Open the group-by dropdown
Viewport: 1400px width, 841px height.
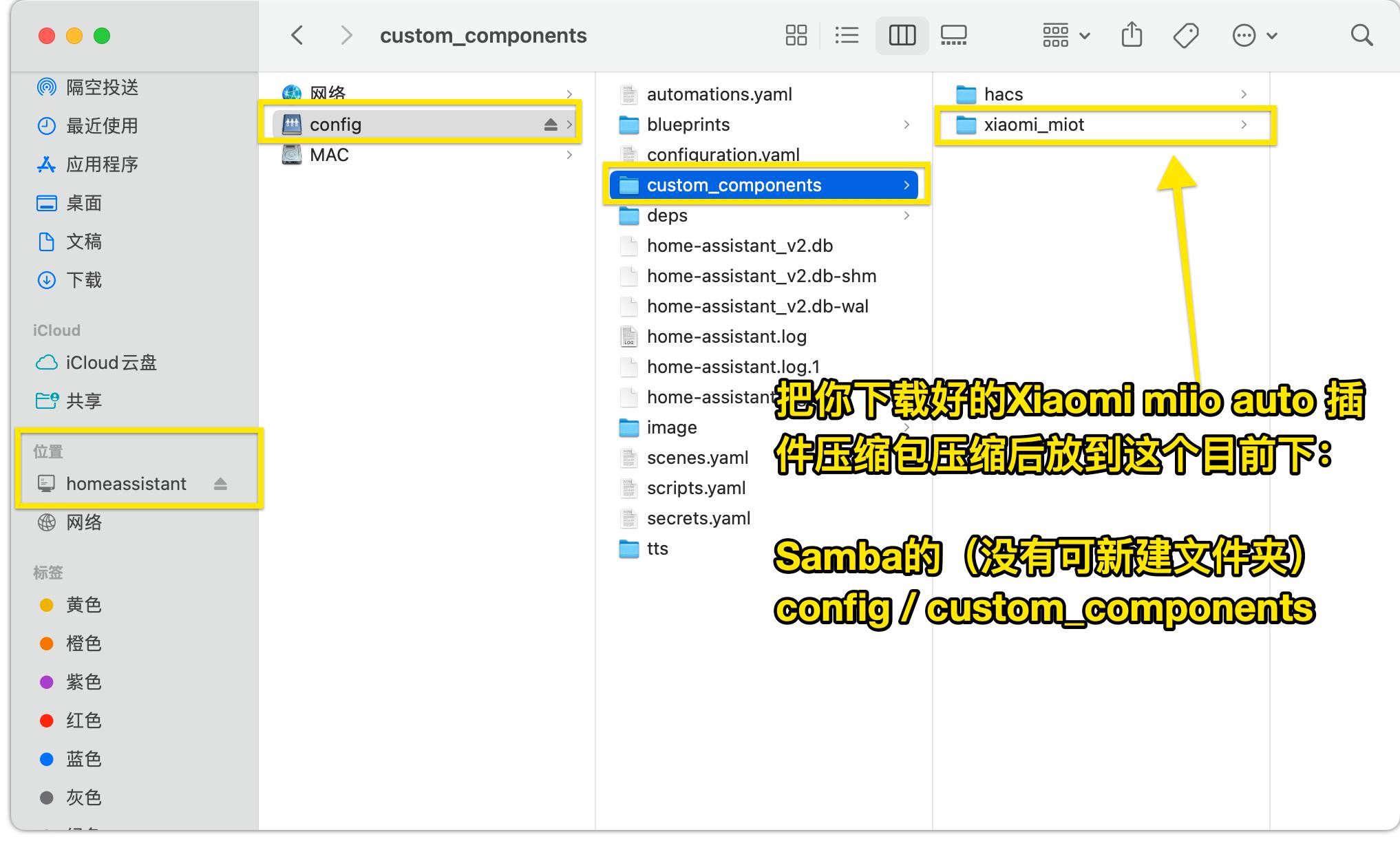[1065, 35]
